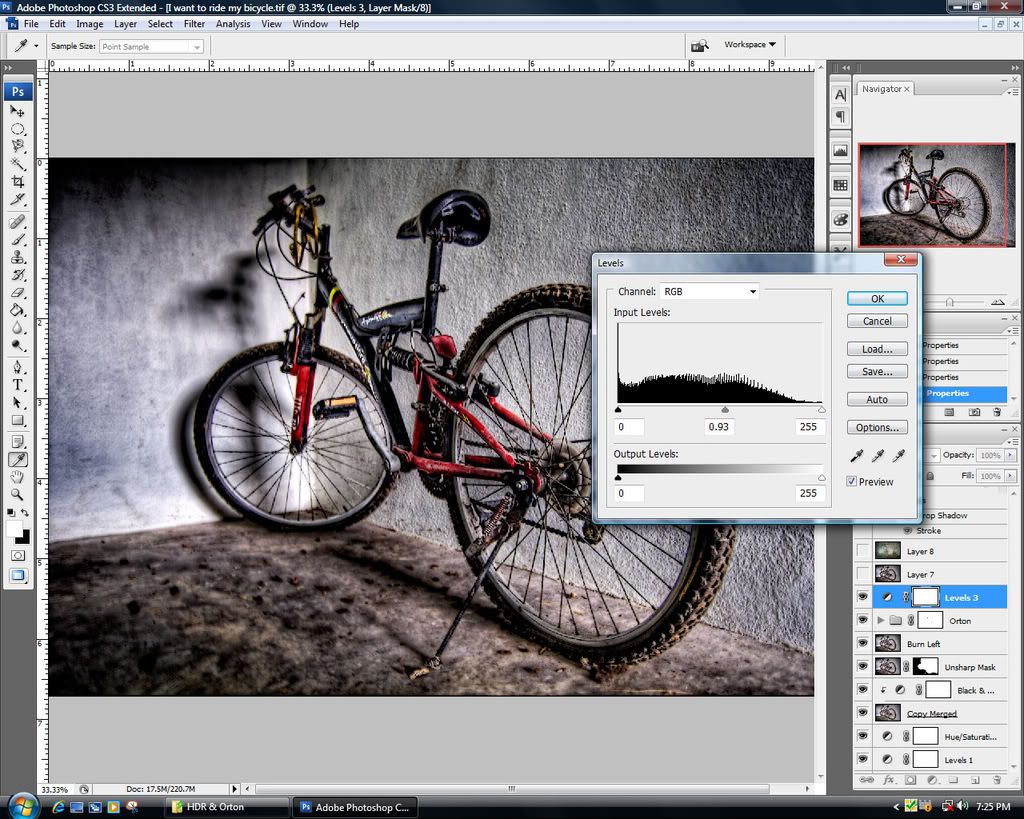
Task: Click the set white point eyedropper
Action: point(898,456)
